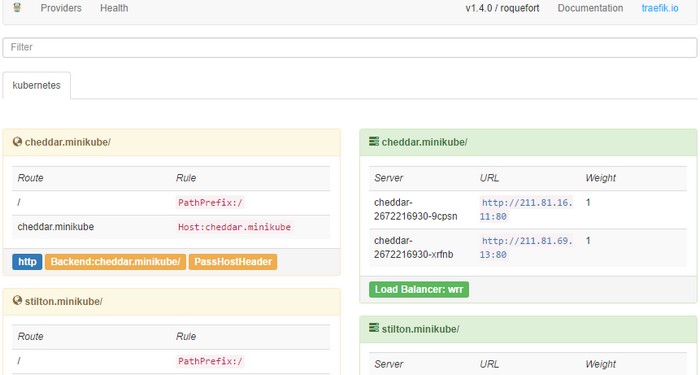Click the blue http entrypoint badge
The image size is (700, 375).
(27, 262)
